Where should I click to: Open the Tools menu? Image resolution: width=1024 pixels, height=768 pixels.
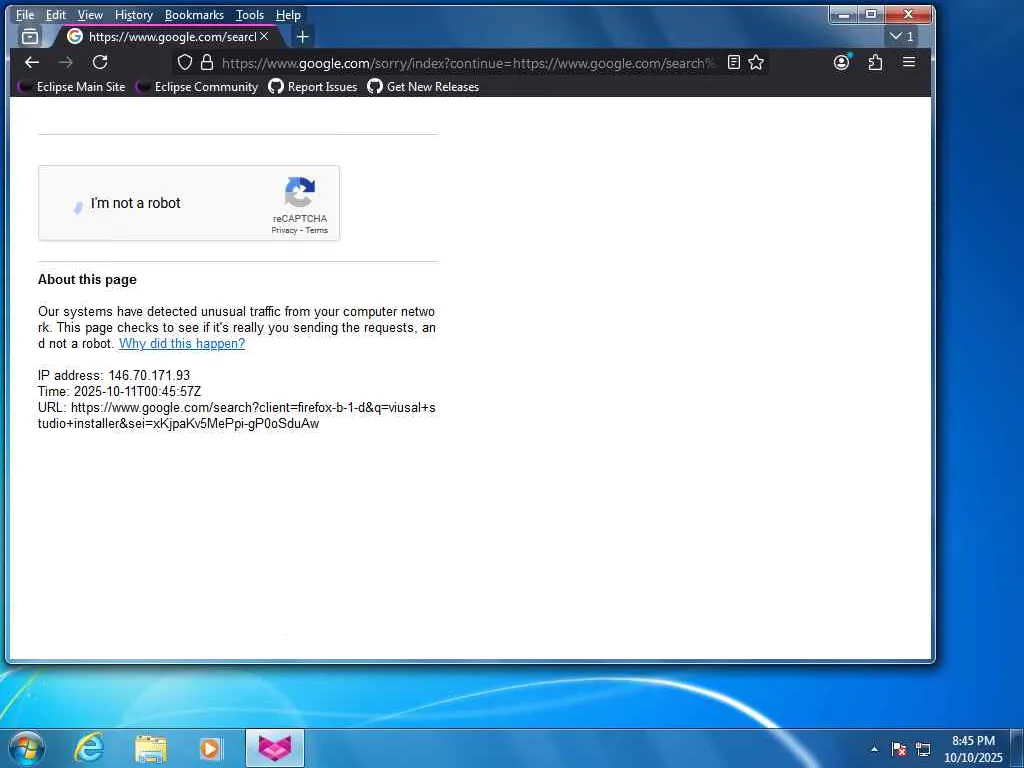click(249, 15)
